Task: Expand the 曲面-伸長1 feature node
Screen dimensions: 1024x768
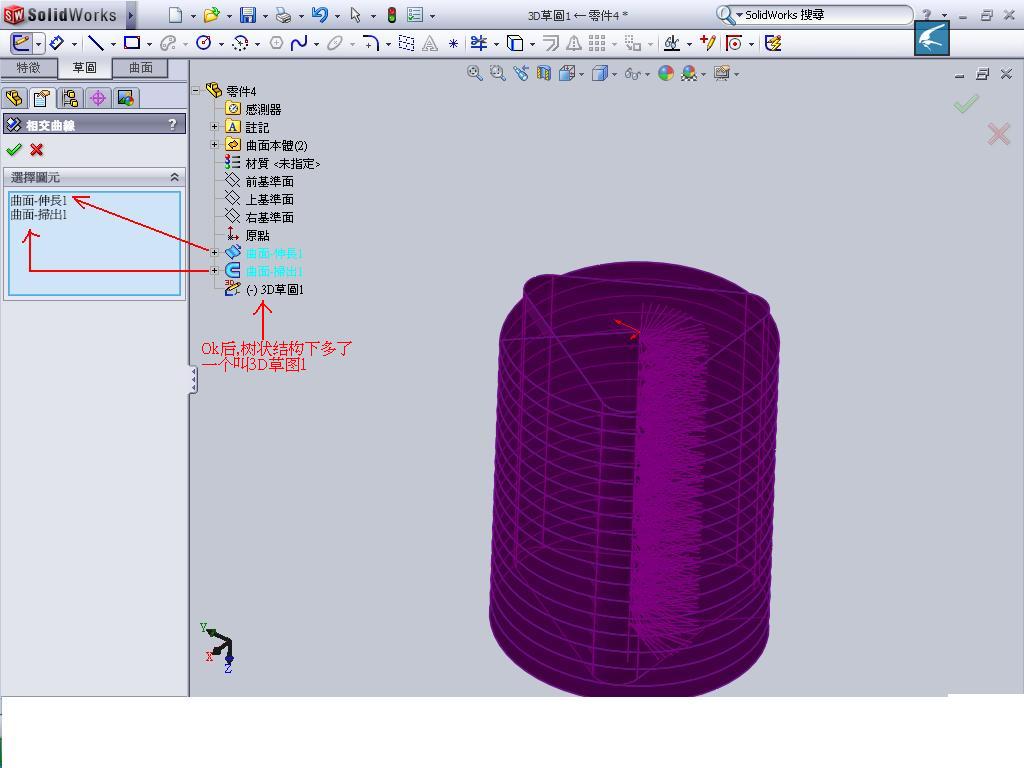Action: [214, 252]
